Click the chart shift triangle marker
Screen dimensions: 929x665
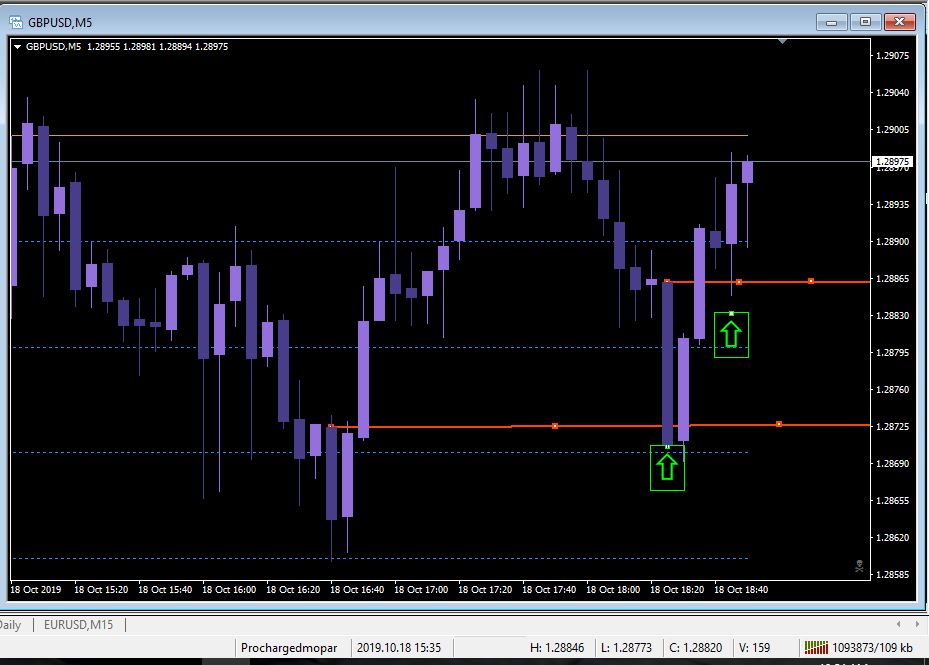click(783, 41)
